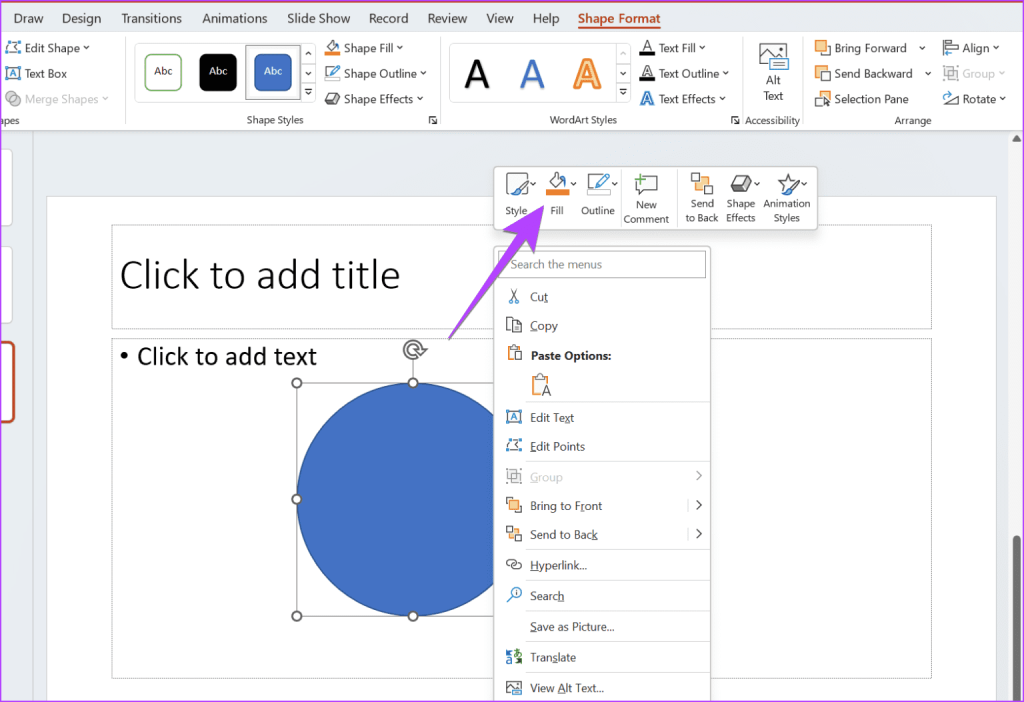
Task: Select the black Abc shape style swatch
Action: 218,72
